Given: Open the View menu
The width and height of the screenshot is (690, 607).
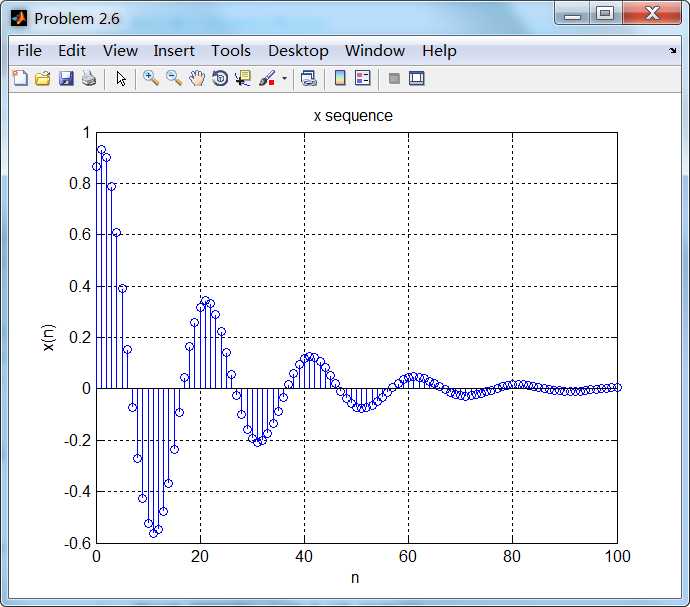Looking at the screenshot, I should coord(120,51).
